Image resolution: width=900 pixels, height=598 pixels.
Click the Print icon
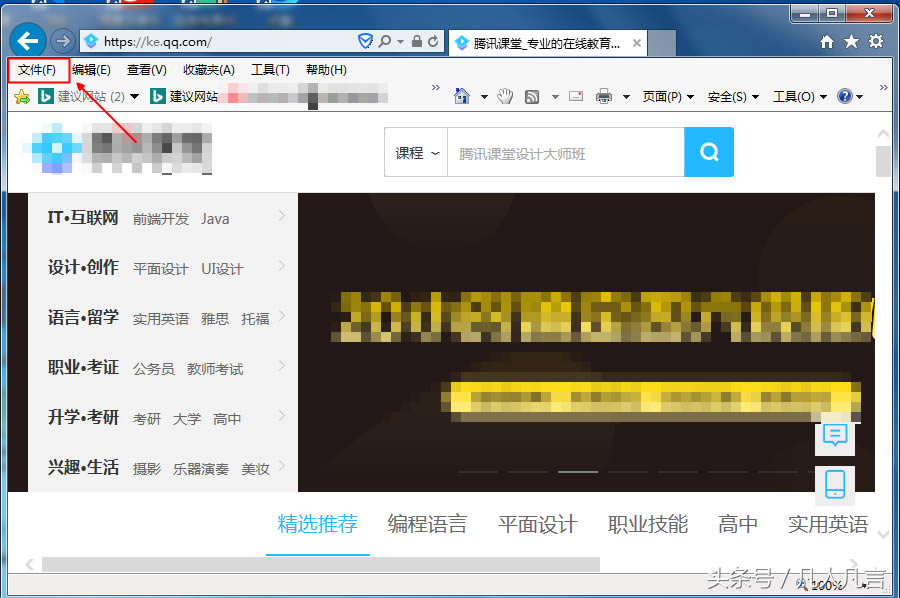coord(604,95)
